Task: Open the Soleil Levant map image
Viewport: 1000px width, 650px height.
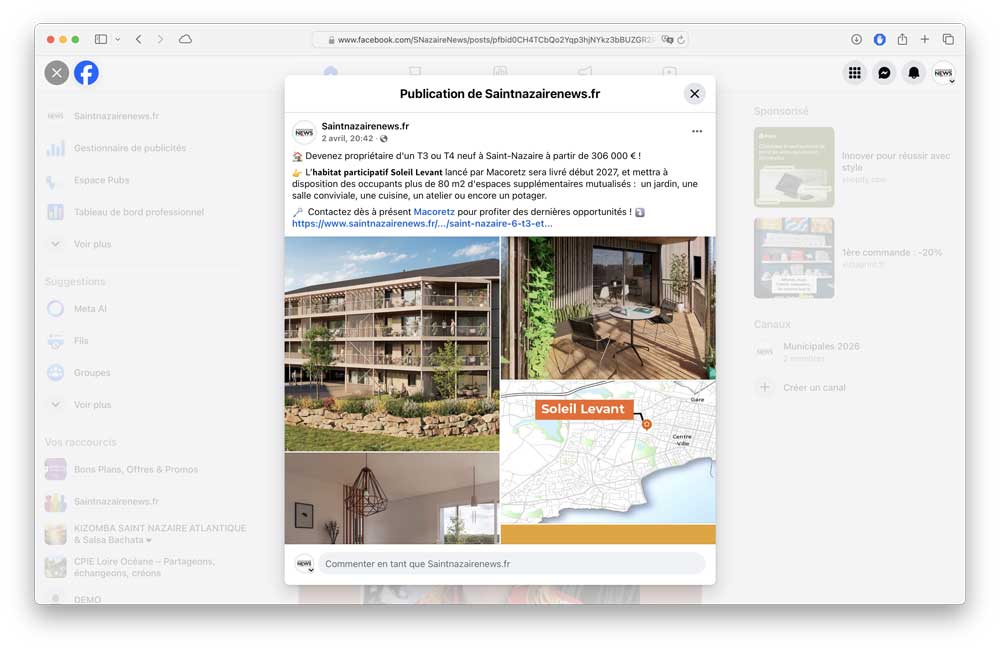Action: coord(608,452)
